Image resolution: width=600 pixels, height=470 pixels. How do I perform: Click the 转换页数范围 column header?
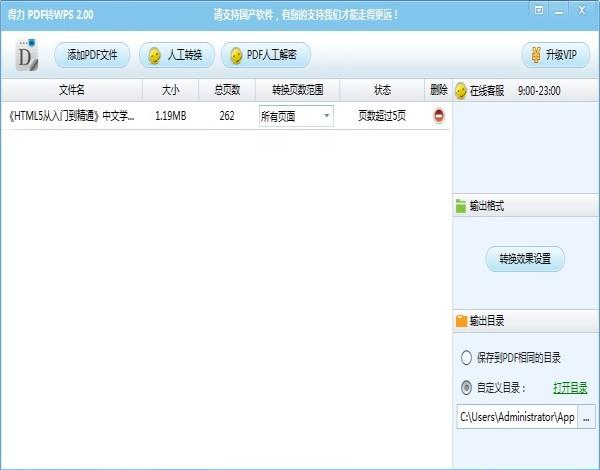(x=297, y=90)
